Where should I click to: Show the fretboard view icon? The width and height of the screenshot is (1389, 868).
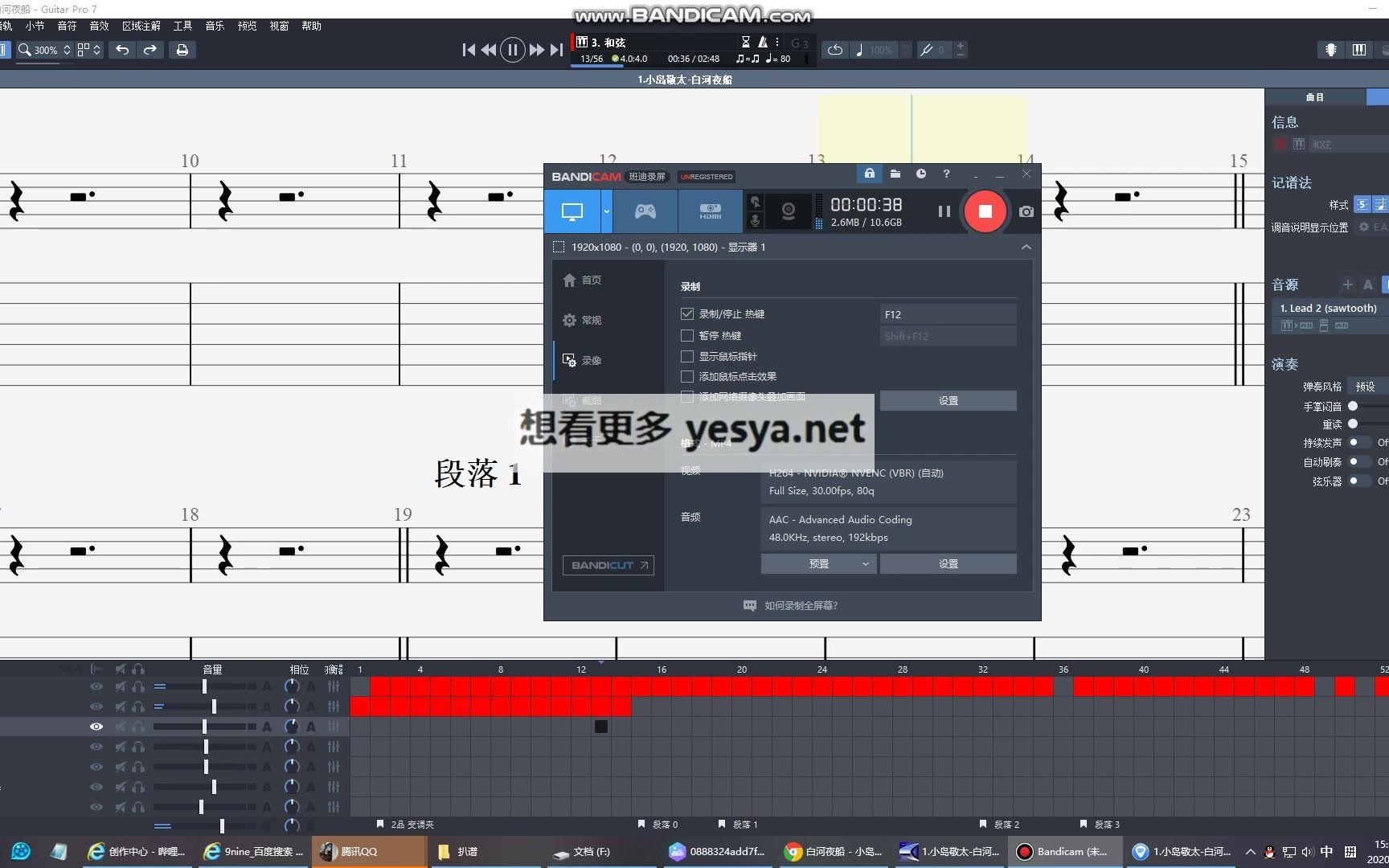point(1331,50)
